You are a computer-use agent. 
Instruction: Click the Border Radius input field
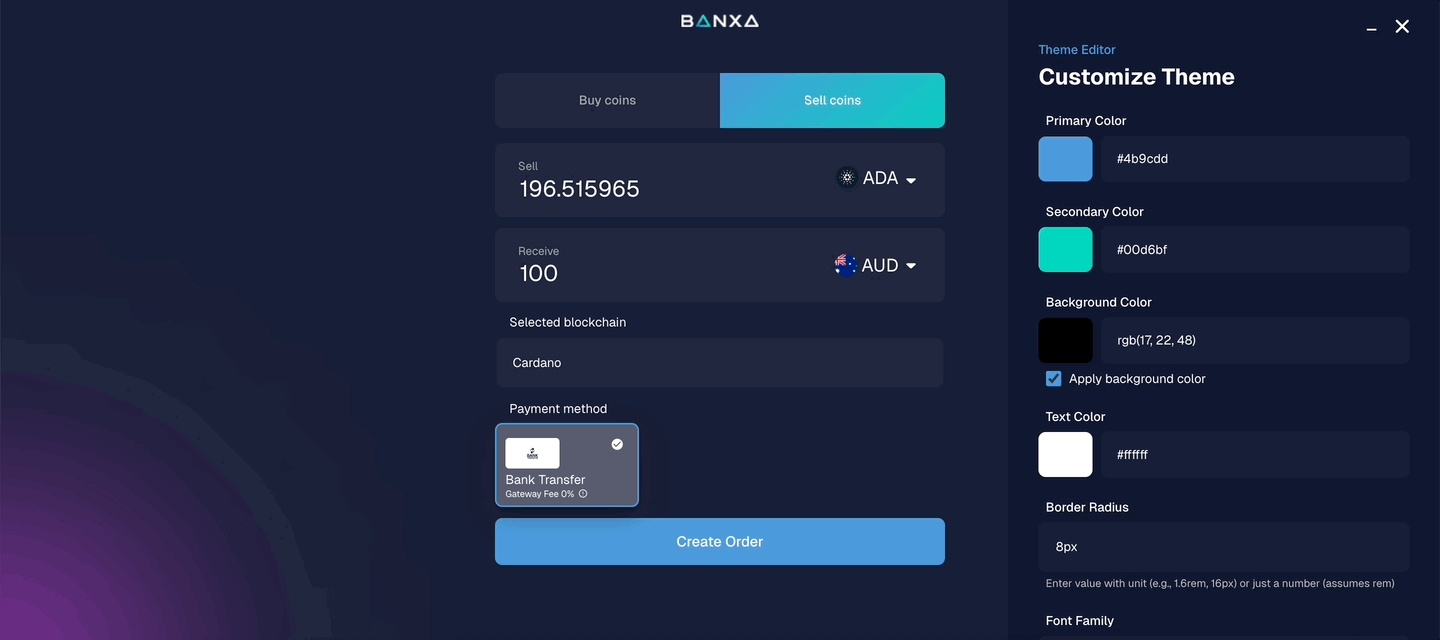coord(1222,546)
